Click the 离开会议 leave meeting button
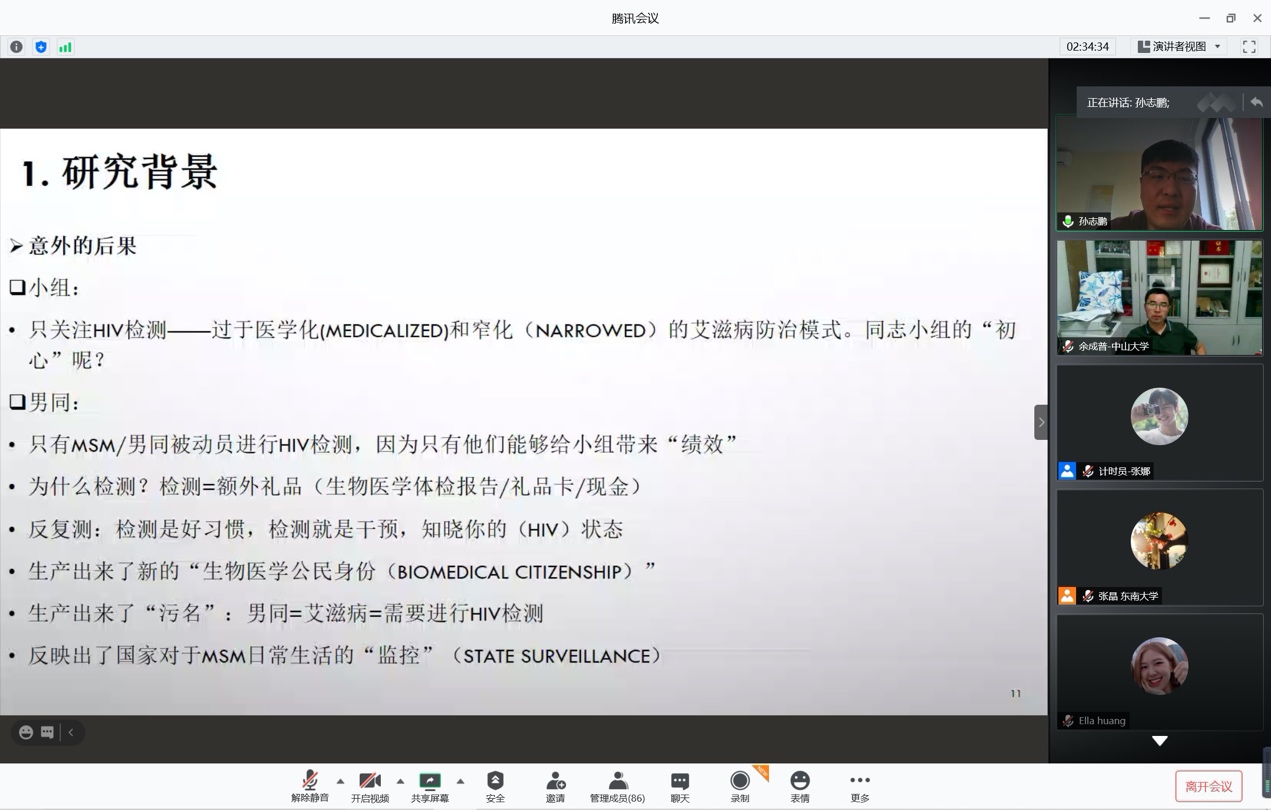Viewport: 1271px width, 810px height. (x=1208, y=786)
